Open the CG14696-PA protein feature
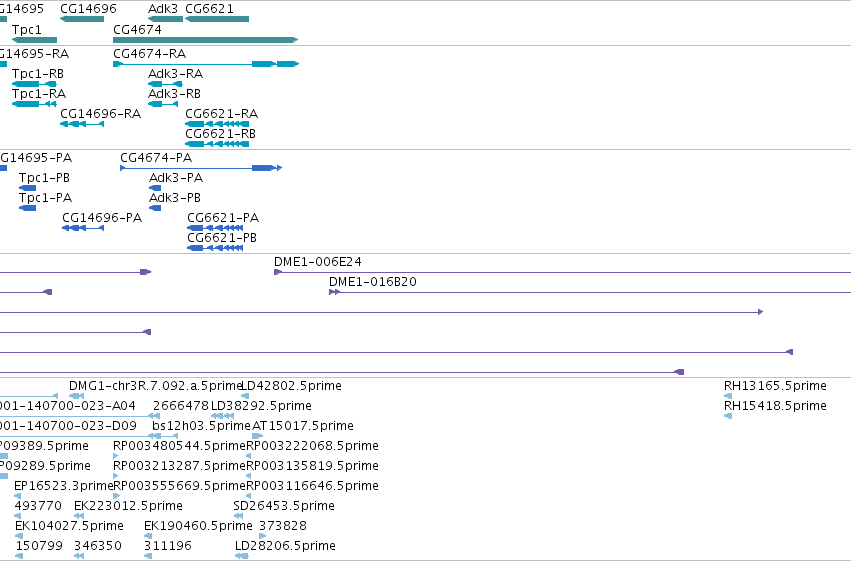Screen dimensions: 851x561 83,228
